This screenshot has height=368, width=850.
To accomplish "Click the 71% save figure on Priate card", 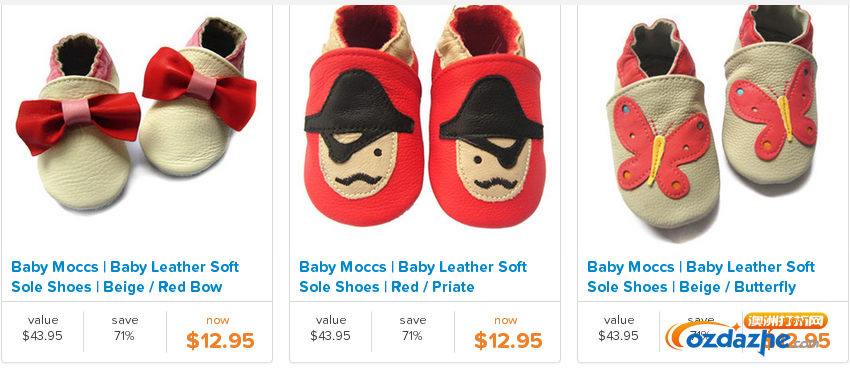I will [x=412, y=336].
